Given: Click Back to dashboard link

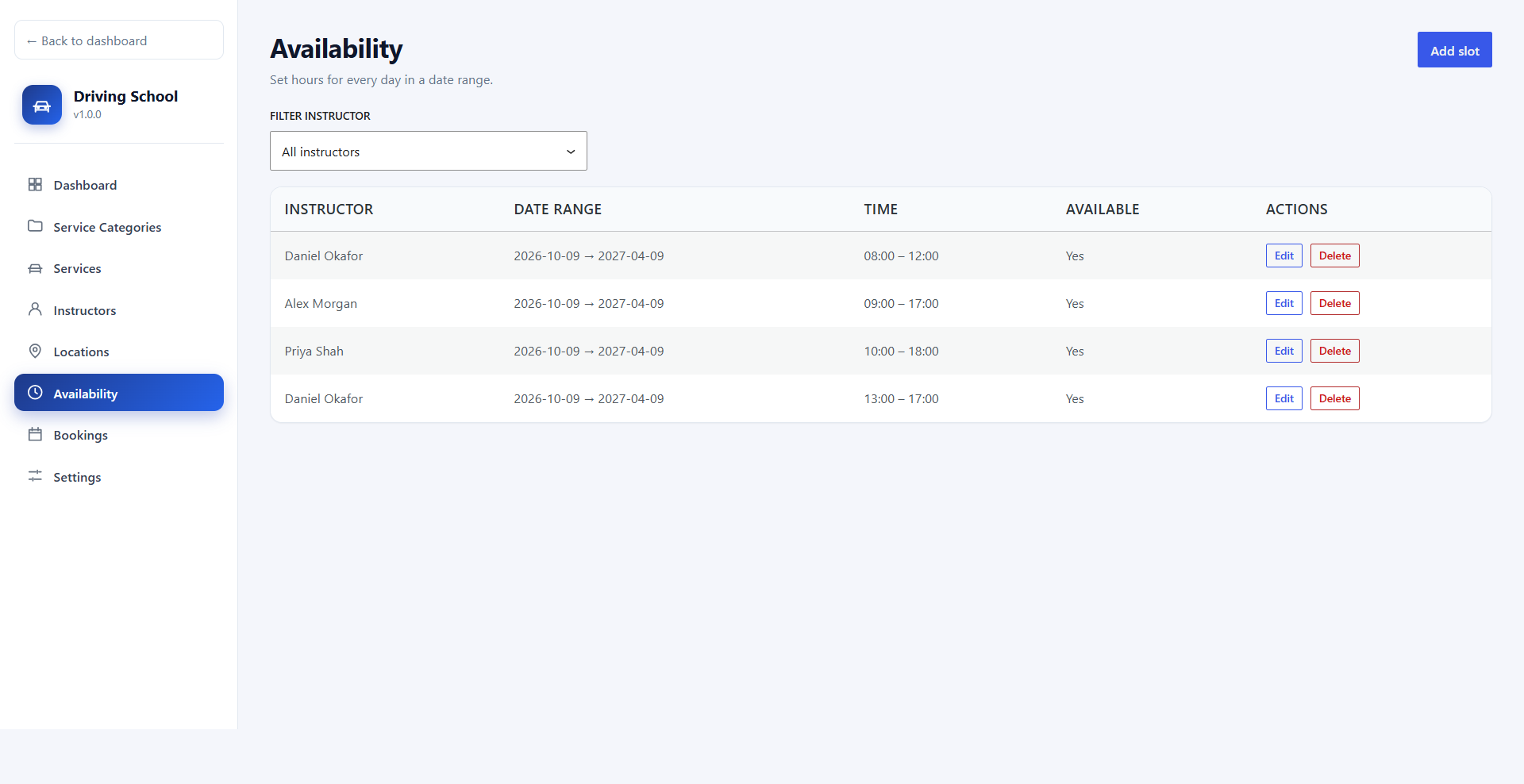Looking at the screenshot, I should coord(119,40).
